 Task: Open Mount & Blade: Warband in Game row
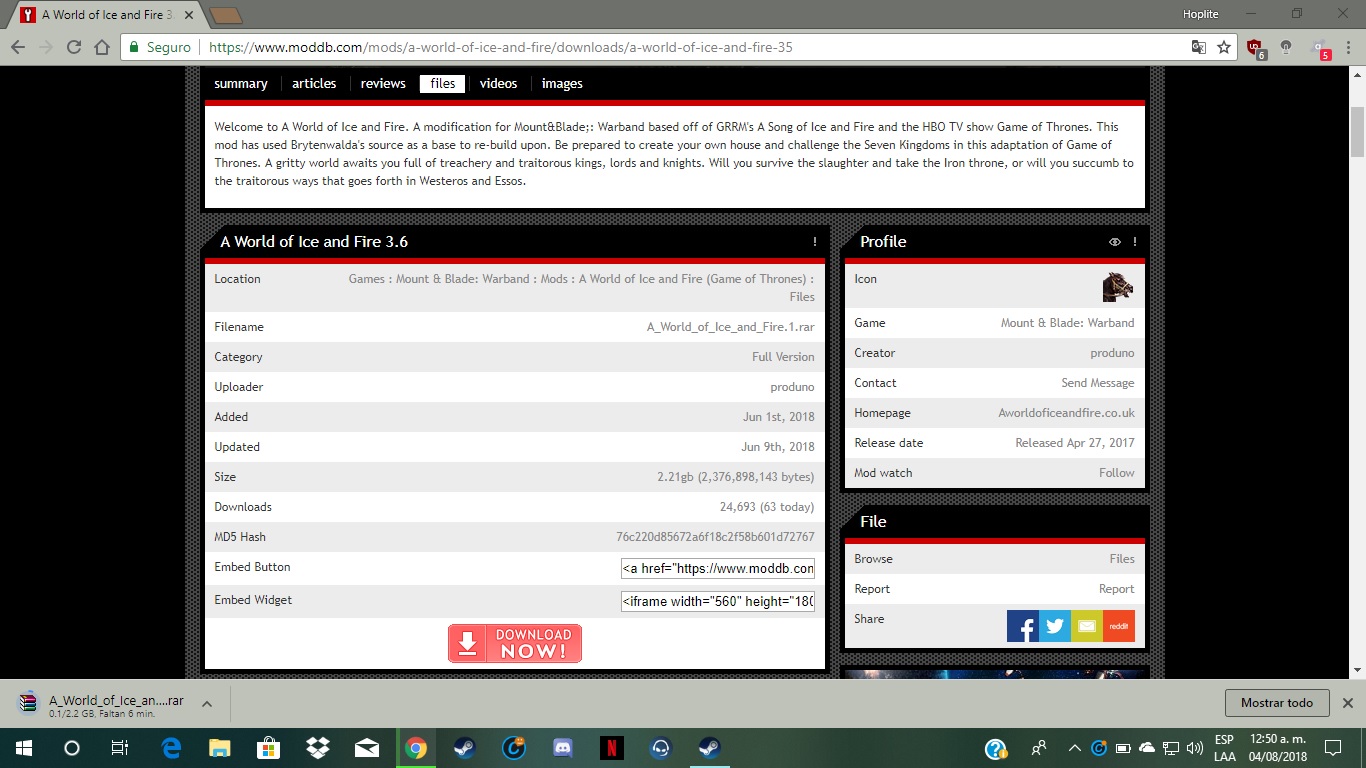pos(1068,323)
